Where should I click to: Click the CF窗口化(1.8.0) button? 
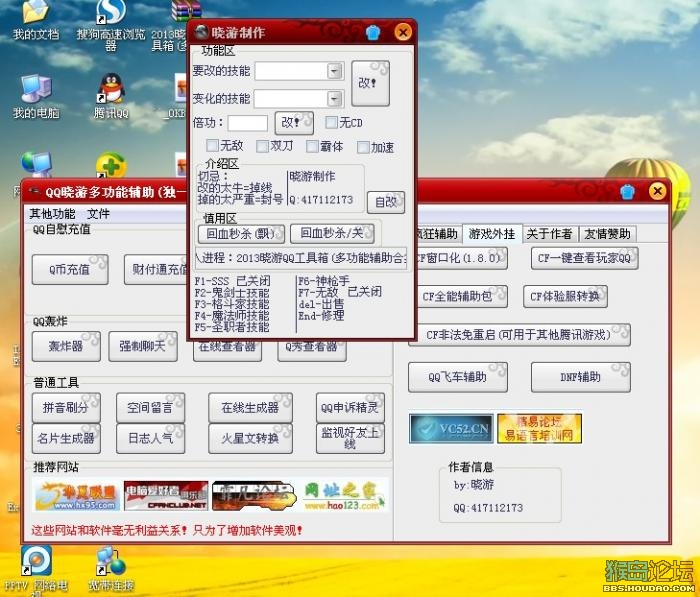[x=461, y=258]
